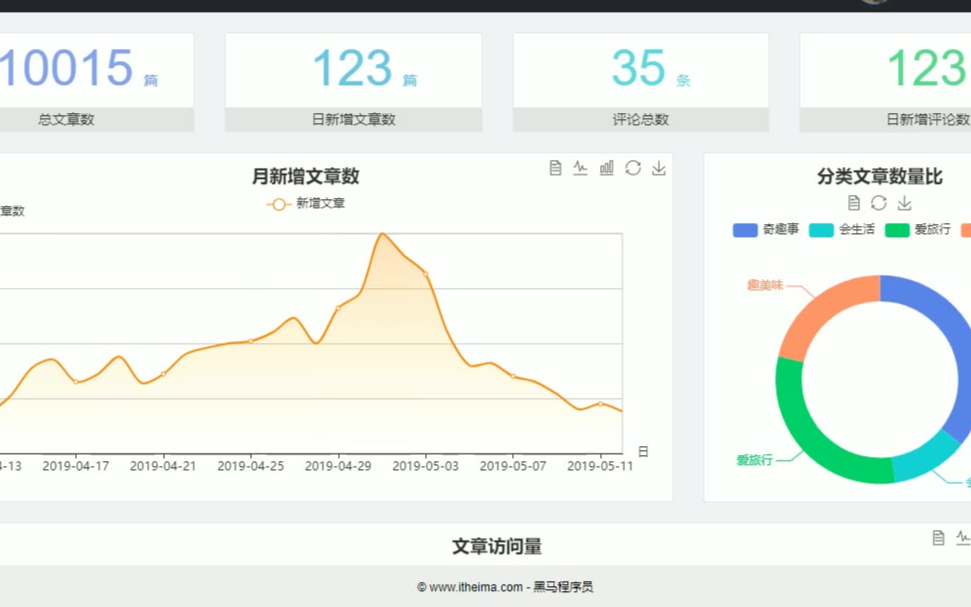Viewport: 971px width, 607px height.
Task: Click the 2019-05-03 data point marker
Action: 426,273
